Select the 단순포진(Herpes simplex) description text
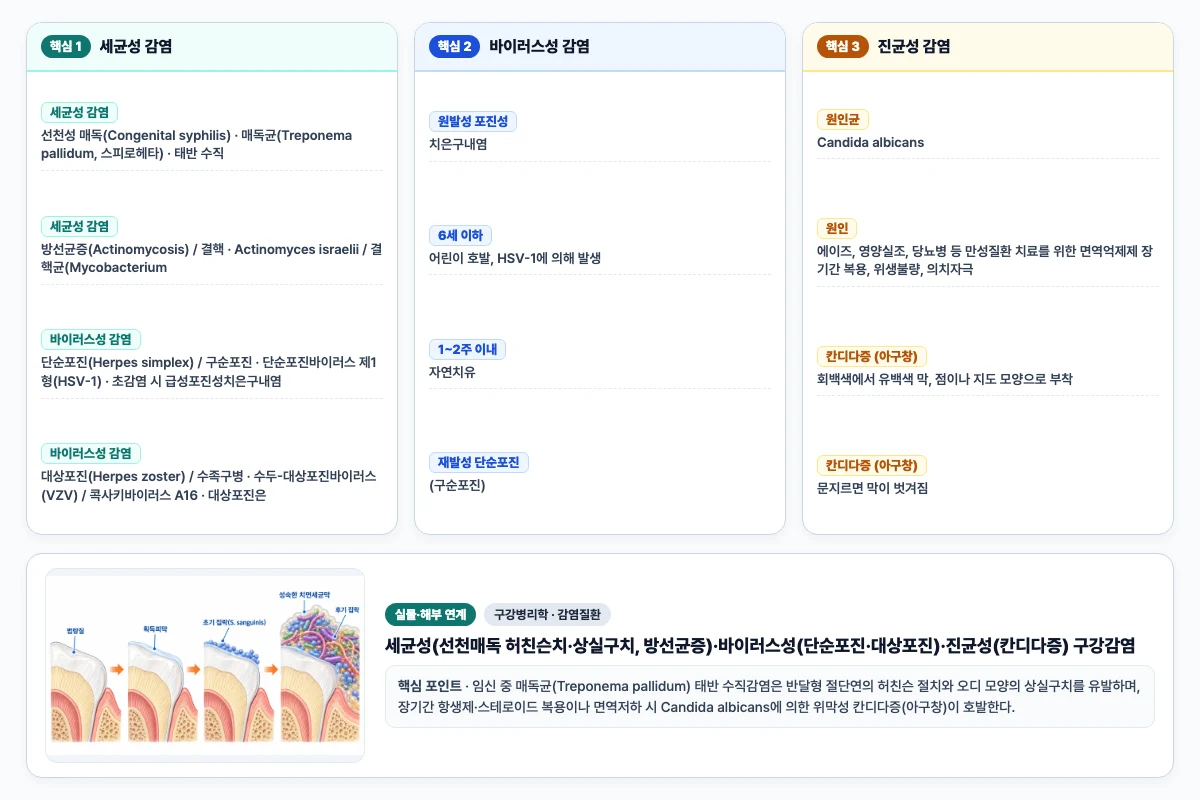 208,371
